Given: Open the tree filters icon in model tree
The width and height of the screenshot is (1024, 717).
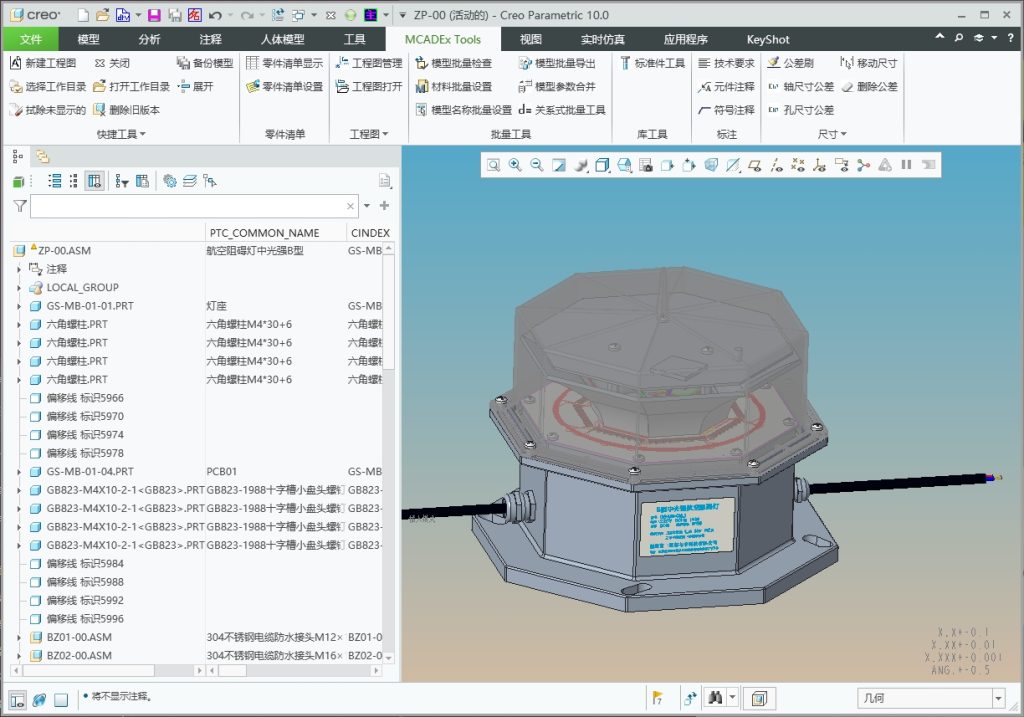Looking at the screenshot, I should (x=122, y=181).
